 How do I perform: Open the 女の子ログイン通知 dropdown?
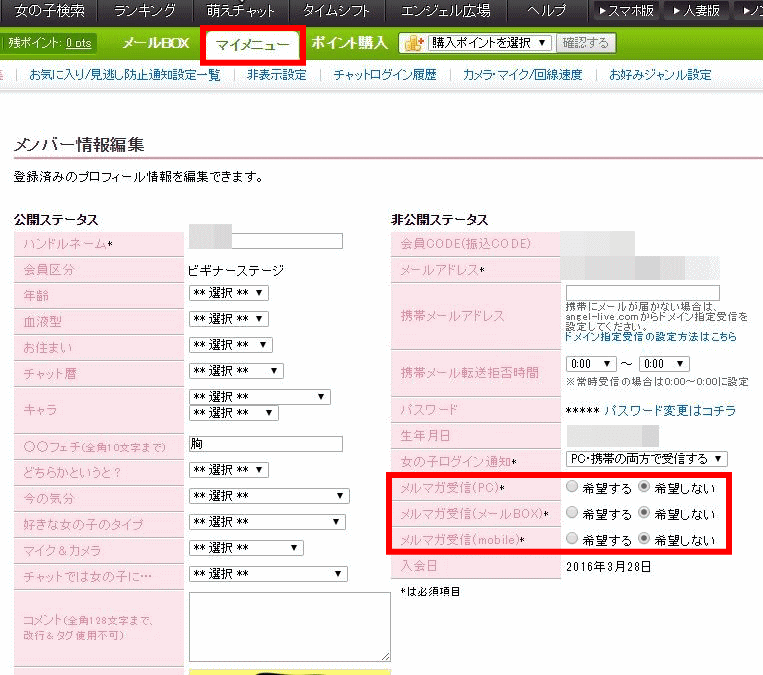(x=650, y=459)
